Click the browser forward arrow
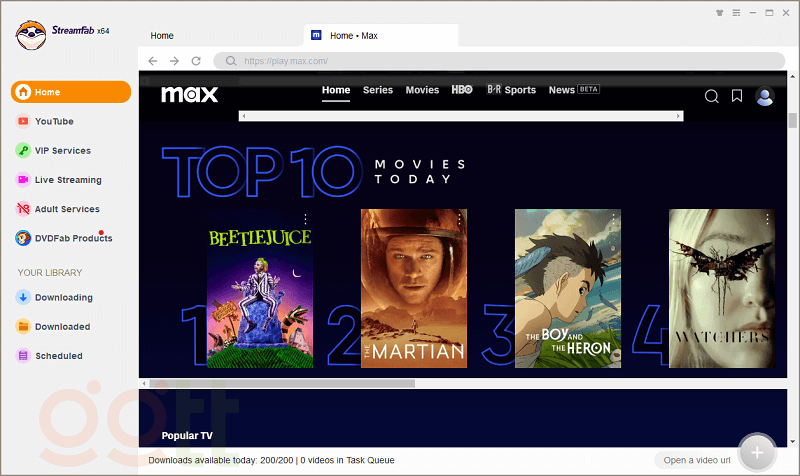The width and height of the screenshot is (800, 476). 174,61
